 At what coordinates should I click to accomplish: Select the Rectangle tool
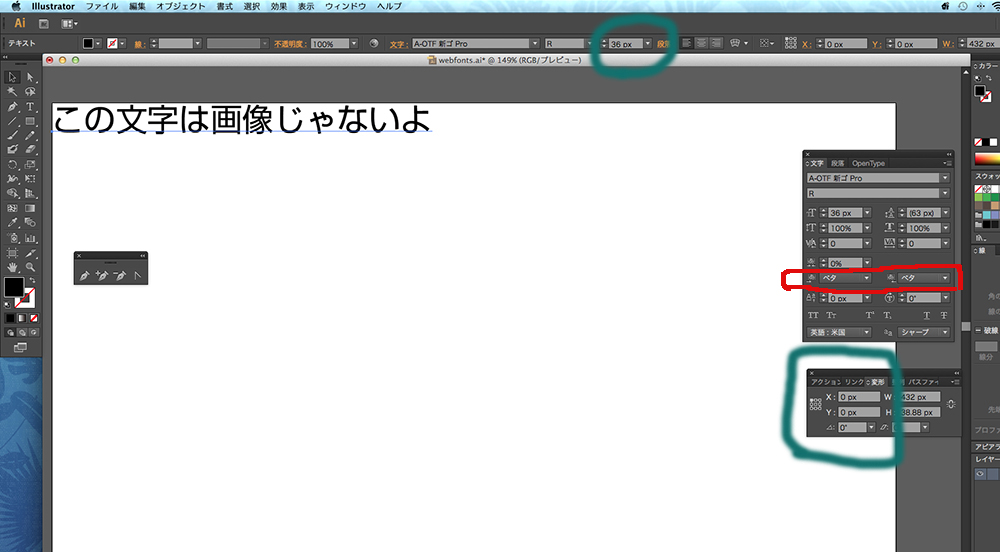point(30,121)
